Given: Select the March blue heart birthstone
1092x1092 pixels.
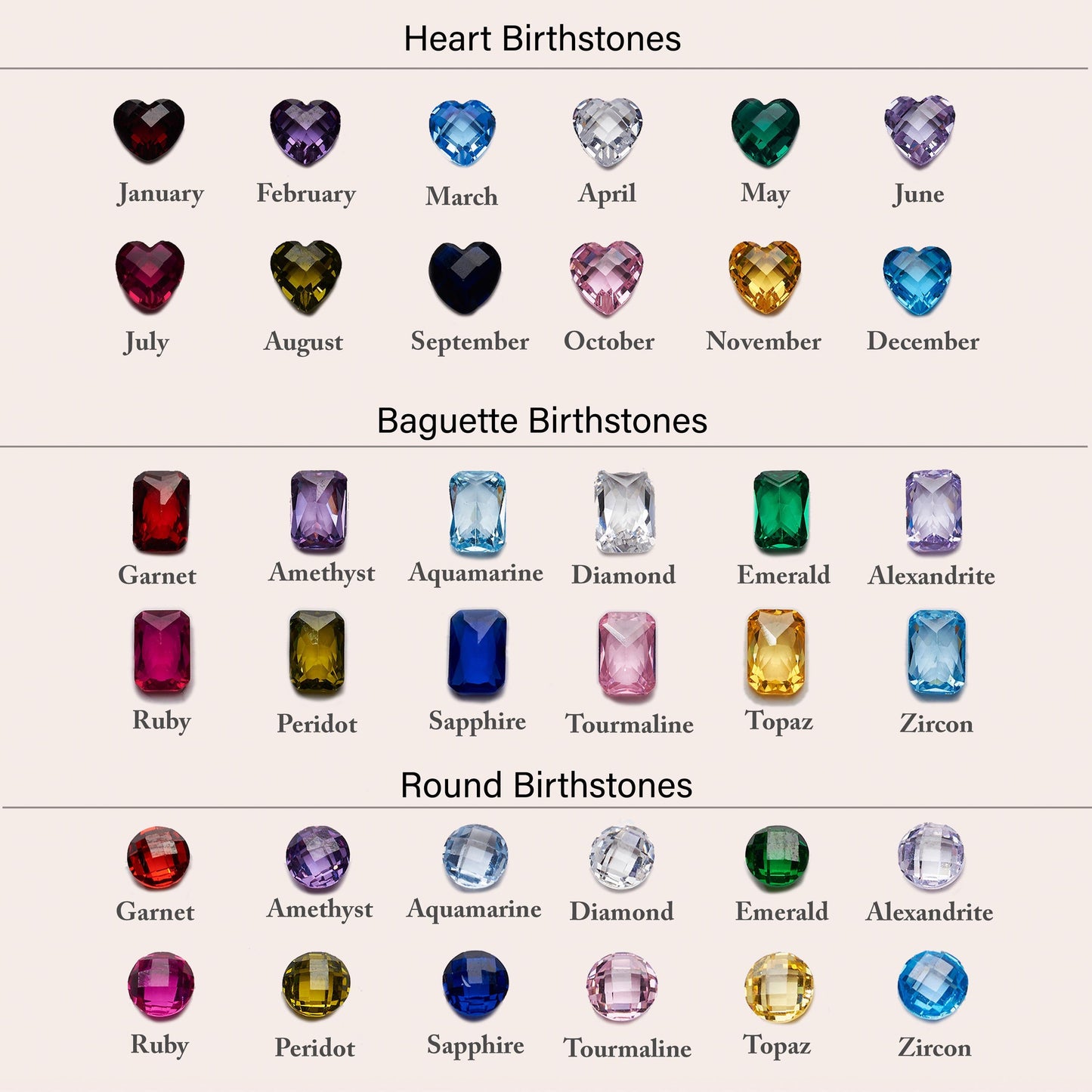Looking at the screenshot, I should [462, 133].
